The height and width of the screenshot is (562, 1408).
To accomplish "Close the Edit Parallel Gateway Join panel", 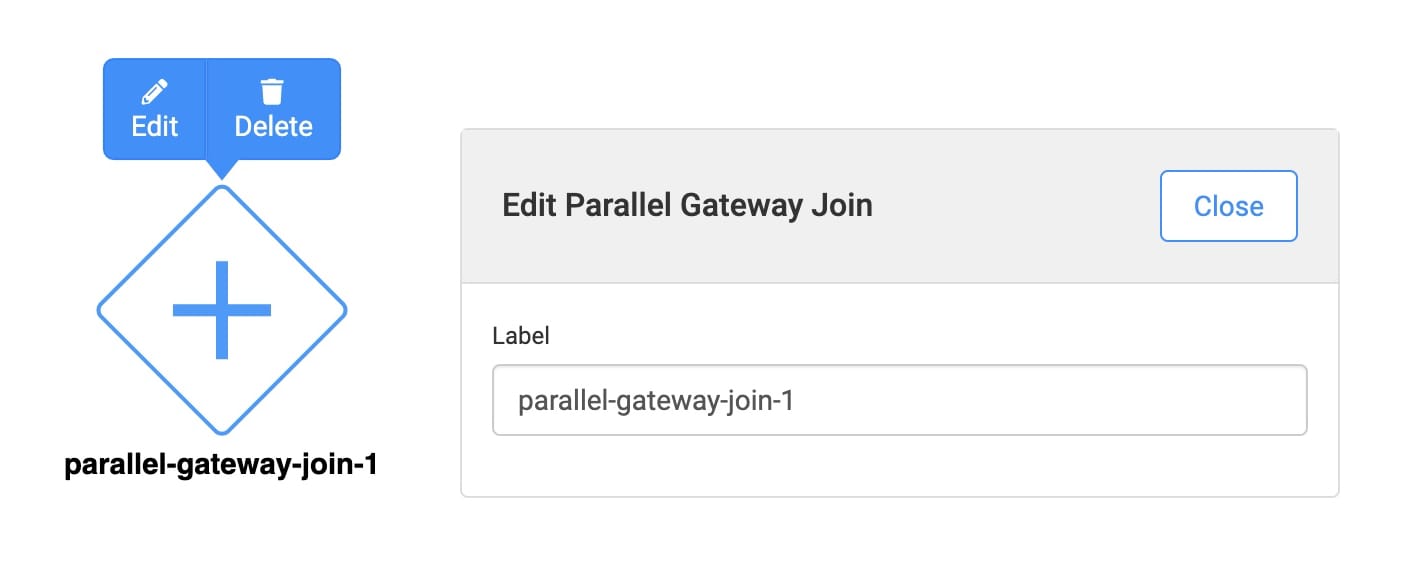I will 1228,206.
